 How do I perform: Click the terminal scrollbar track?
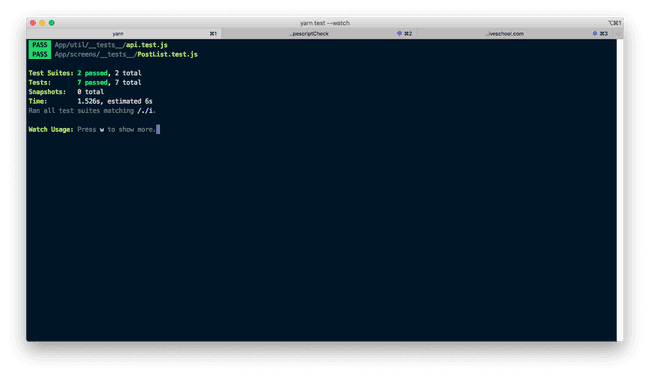pos(620,190)
